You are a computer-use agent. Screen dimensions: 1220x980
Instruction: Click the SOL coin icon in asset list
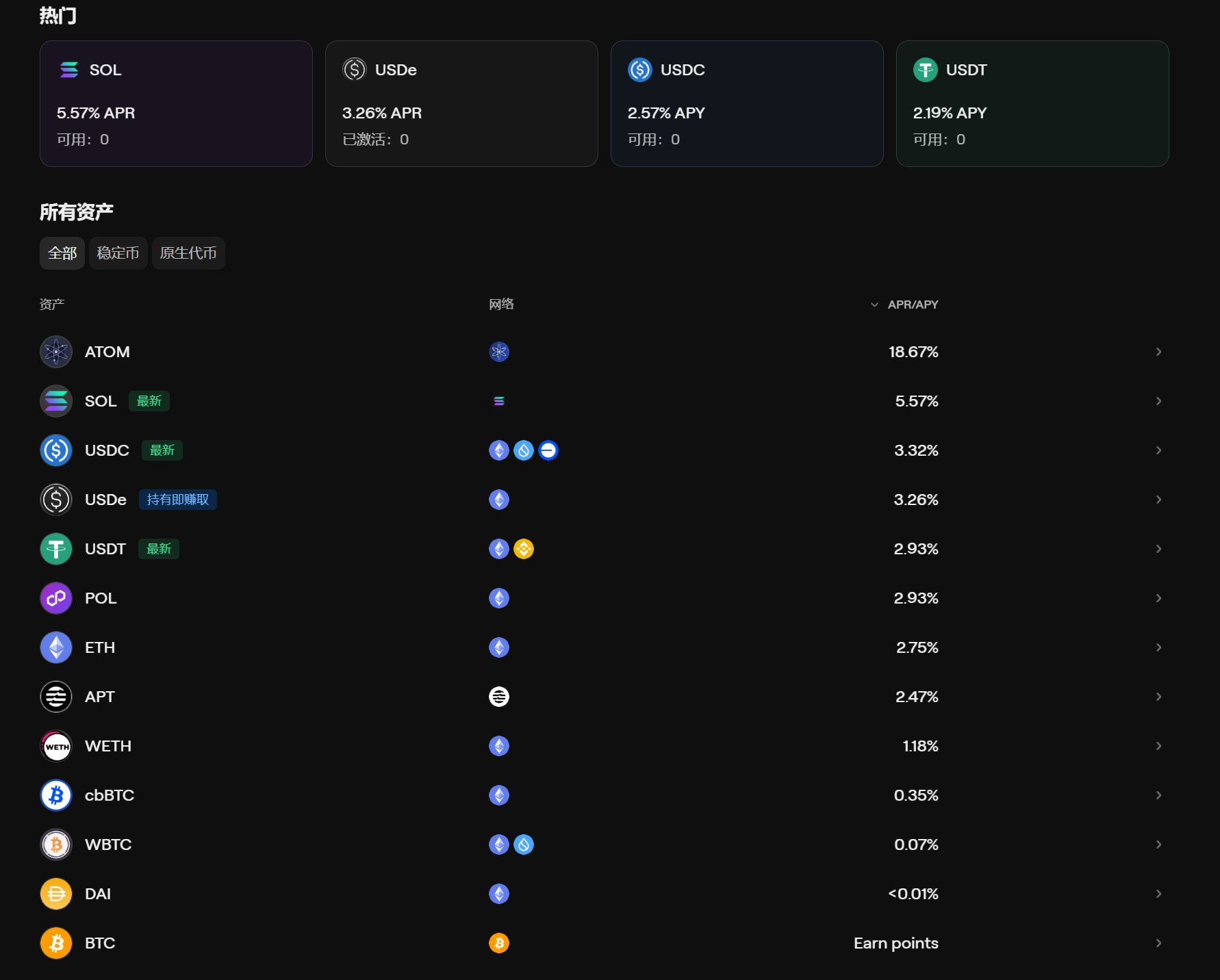(x=56, y=401)
